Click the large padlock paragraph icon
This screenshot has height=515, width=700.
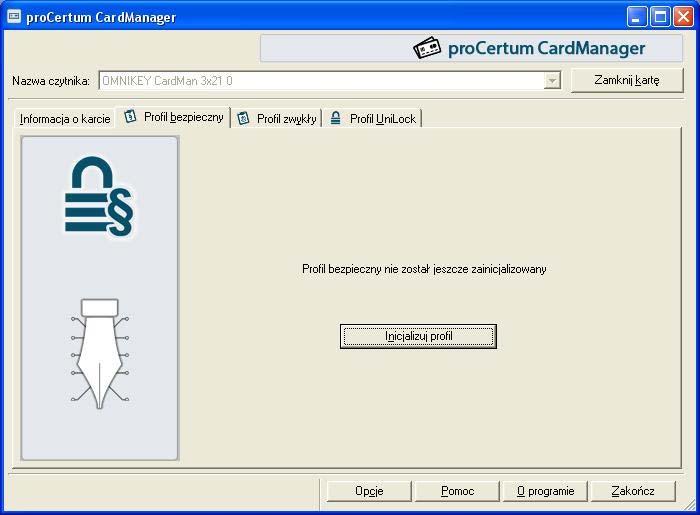click(x=99, y=196)
